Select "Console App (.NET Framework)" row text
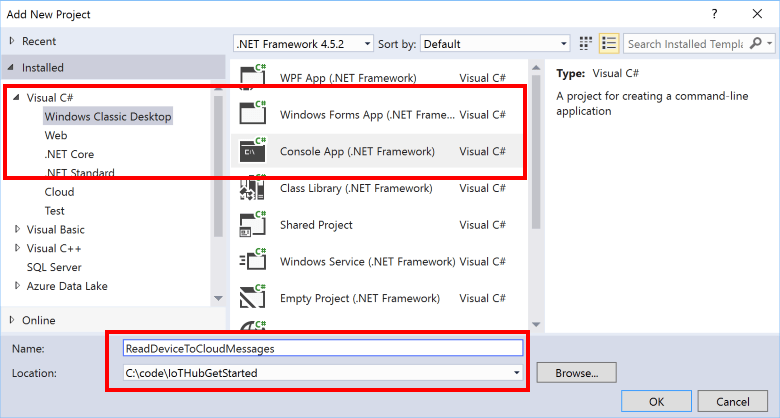 click(357, 151)
